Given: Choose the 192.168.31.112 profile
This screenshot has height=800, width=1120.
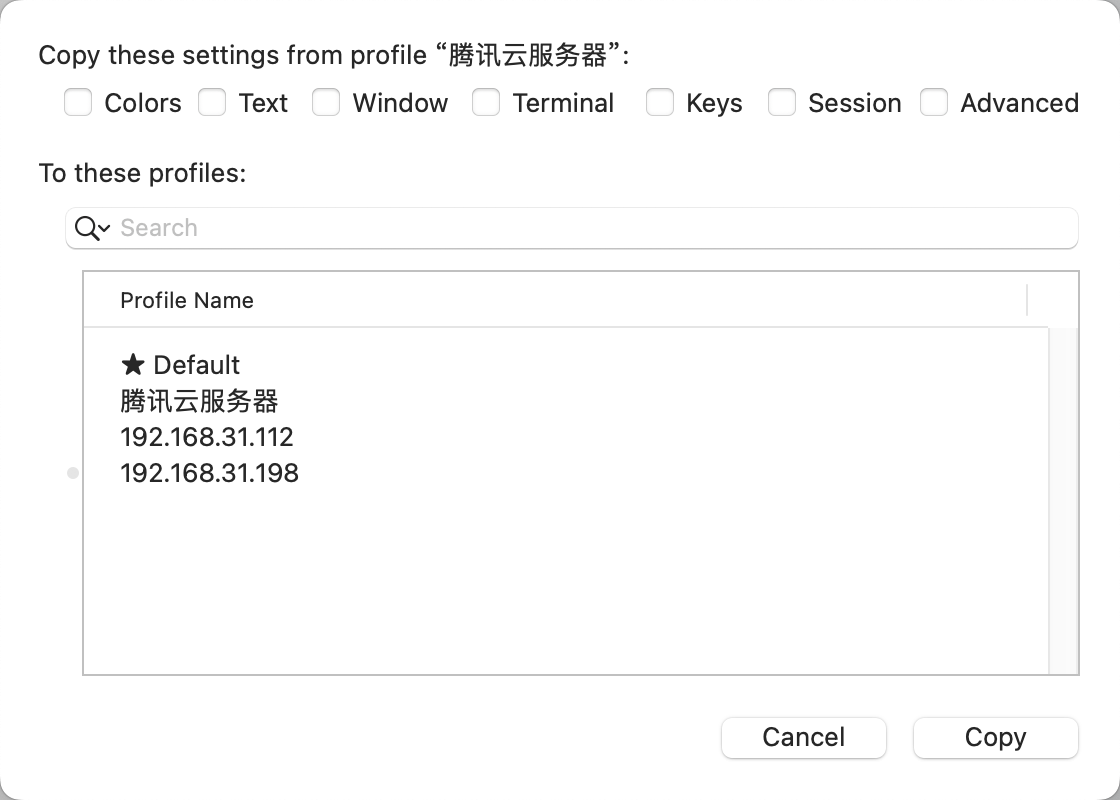Looking at the screenshot, I should click(207, 437).
